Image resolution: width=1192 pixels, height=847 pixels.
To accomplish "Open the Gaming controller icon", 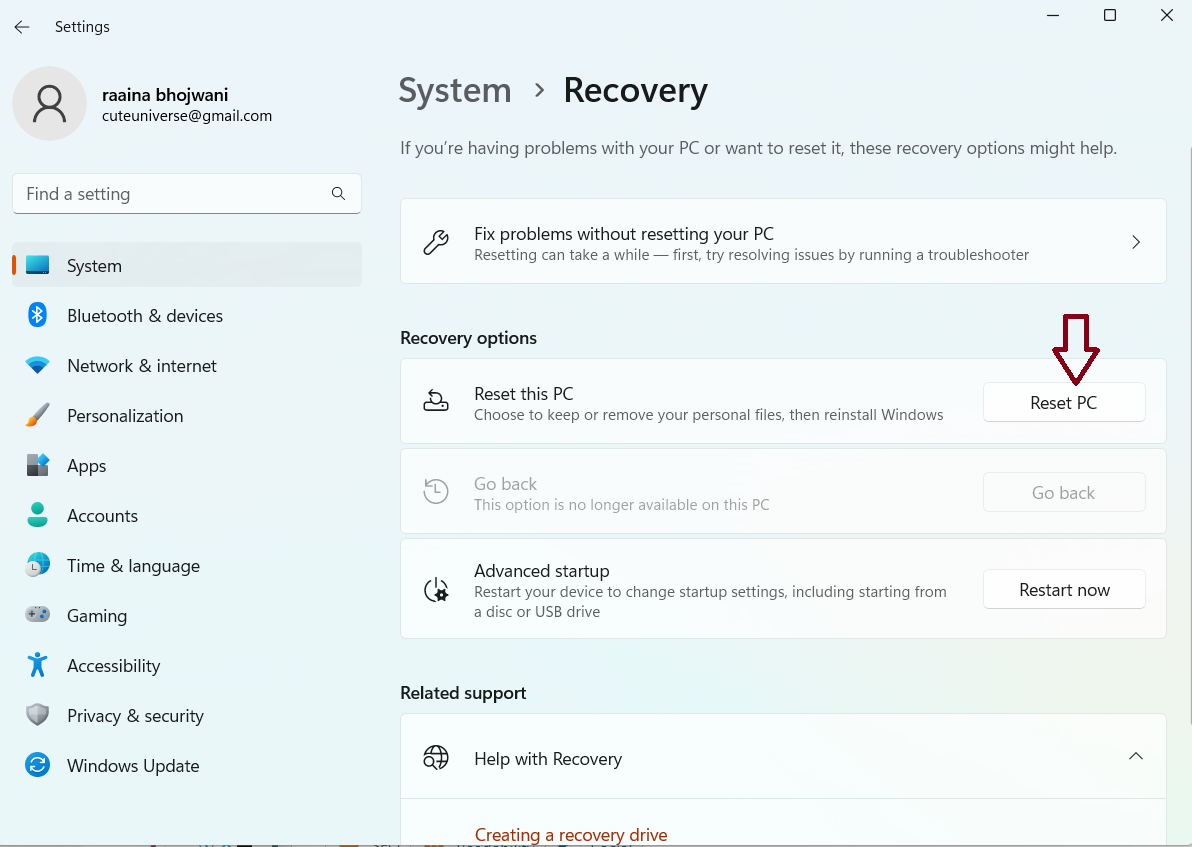I will (38, 616).
